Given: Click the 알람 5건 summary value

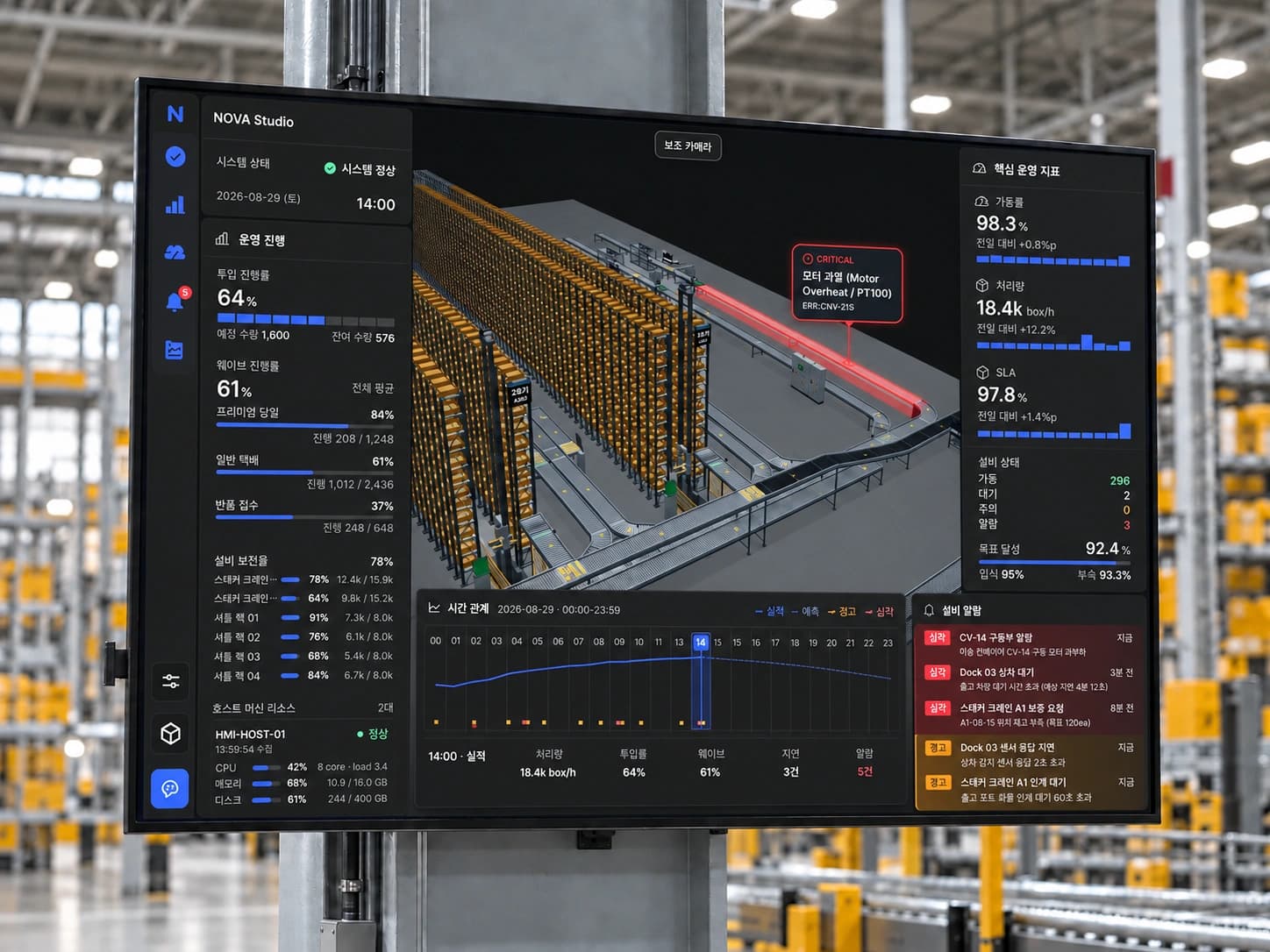Looking at the screenshot, I should tap(865, 771).
